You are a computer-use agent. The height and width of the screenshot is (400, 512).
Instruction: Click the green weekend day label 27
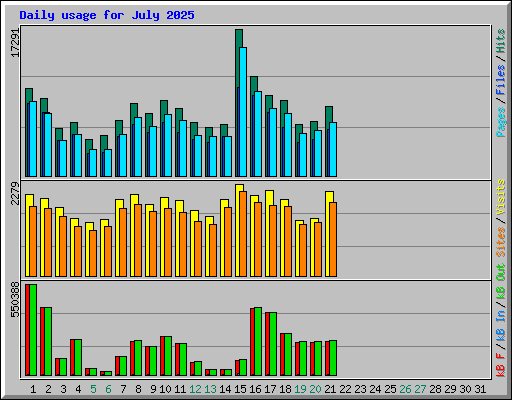[x=420, y=389]
